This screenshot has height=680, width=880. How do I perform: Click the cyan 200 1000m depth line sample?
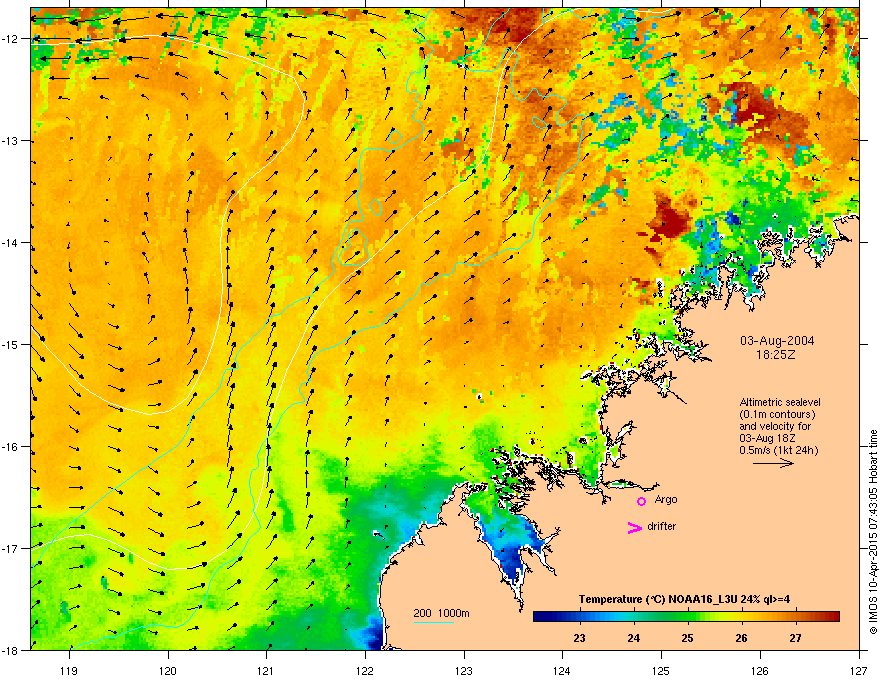coord(433,622)
